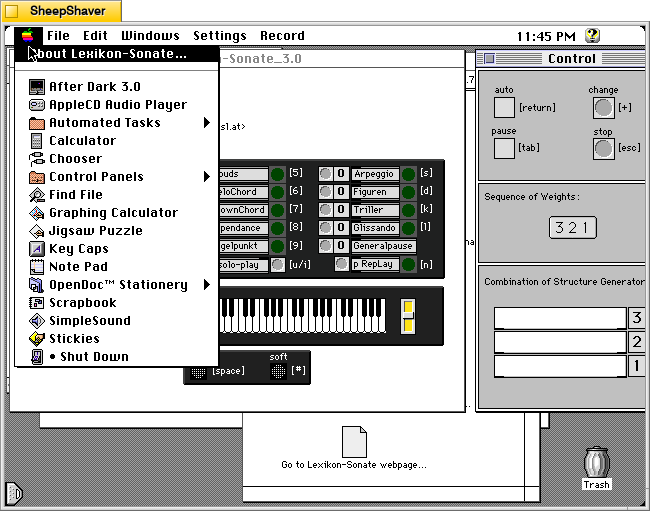Launch AppleCD Audio Player icon
Image resolution: width=650 pixels, height=511 pixels.
(36, 105)
